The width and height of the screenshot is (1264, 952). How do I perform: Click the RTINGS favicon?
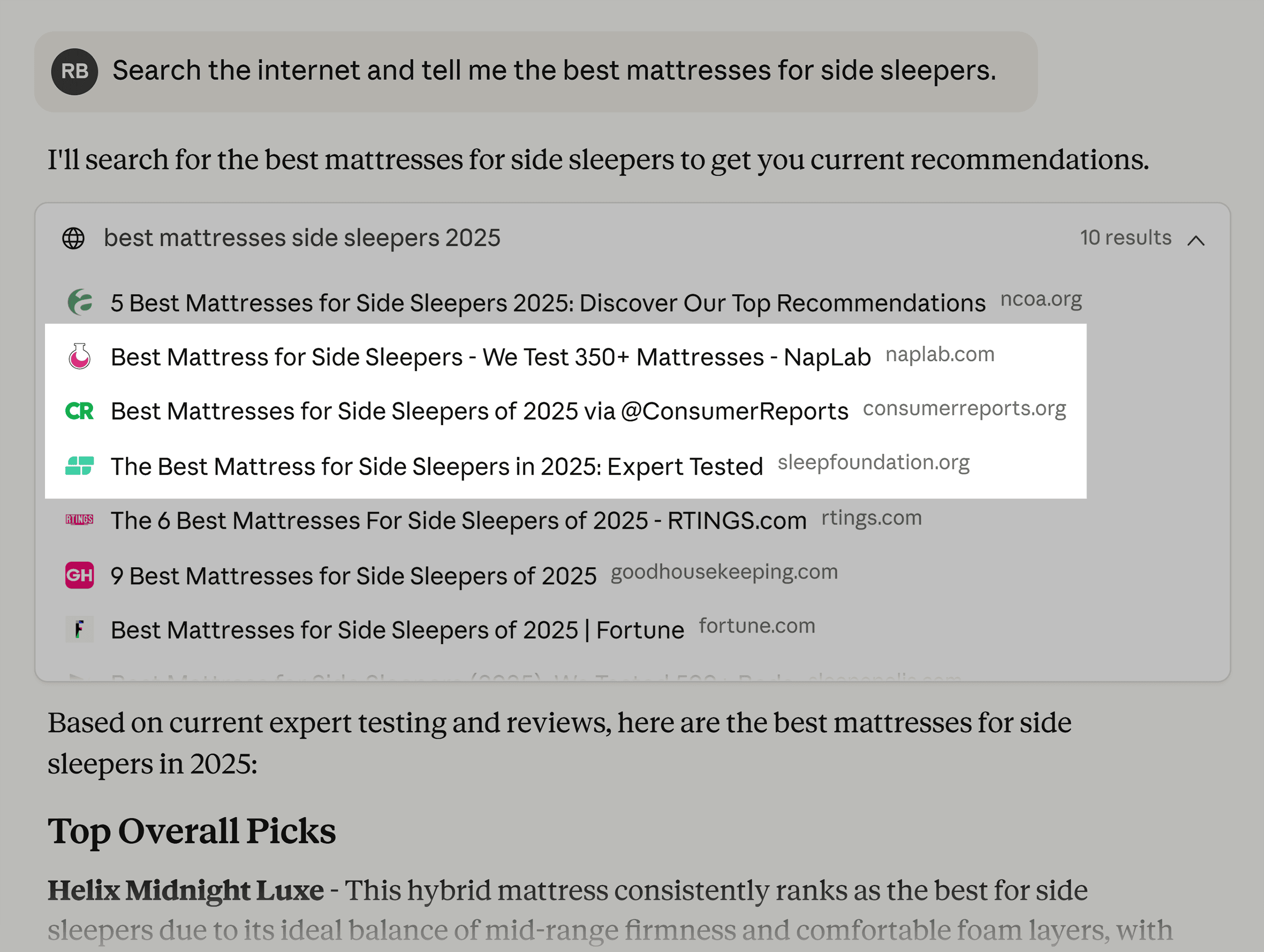79,519
